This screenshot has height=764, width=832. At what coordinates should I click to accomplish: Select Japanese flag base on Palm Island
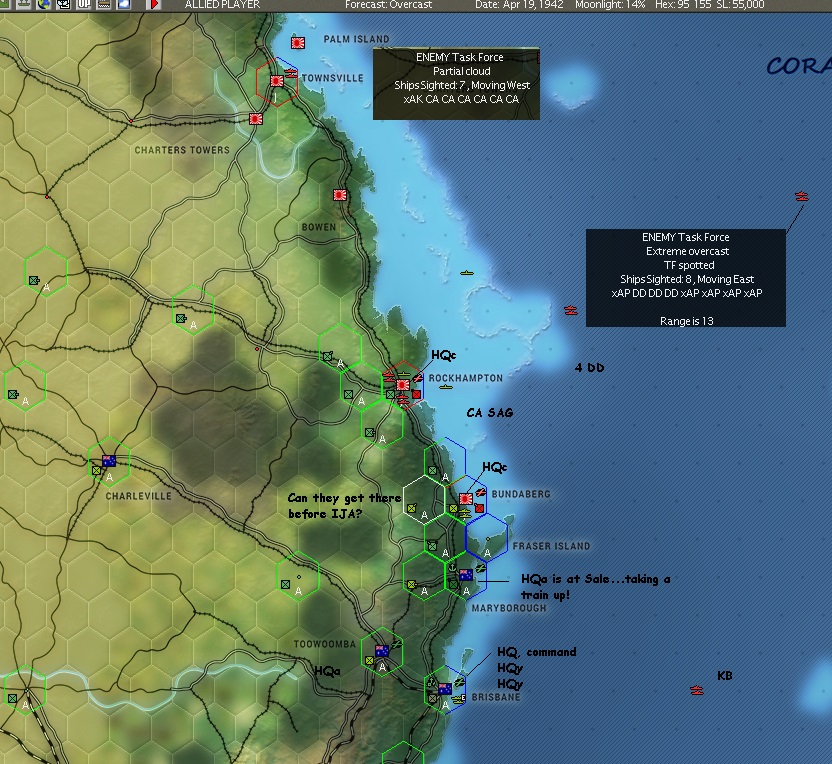pos(298,43)
